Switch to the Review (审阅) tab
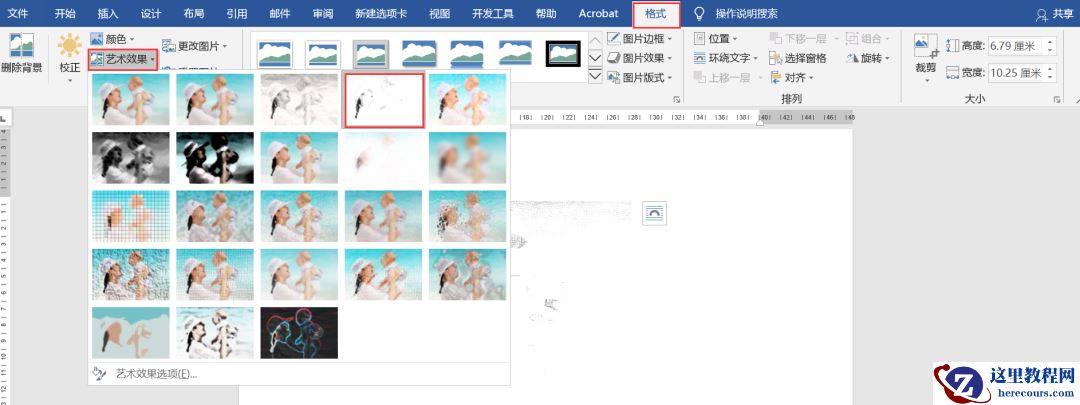Viewport: 1080px width, 405px height. point(323,14)
